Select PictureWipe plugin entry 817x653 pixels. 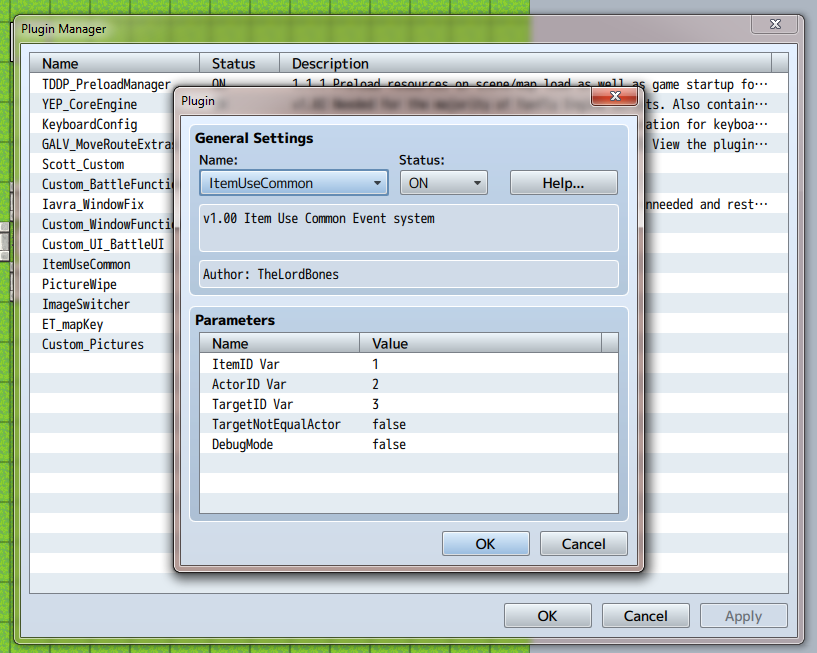(x=79, y=285)
